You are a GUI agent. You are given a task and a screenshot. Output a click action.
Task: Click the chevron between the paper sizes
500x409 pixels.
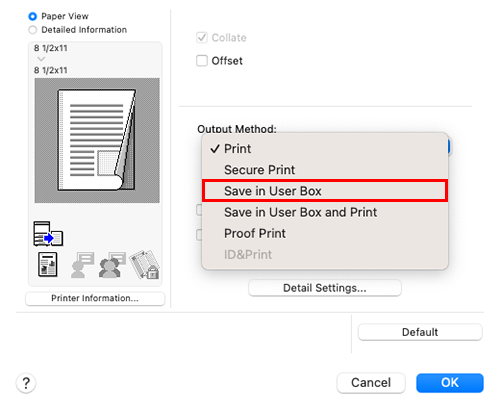pyautogui.click(x=41, y=59)
